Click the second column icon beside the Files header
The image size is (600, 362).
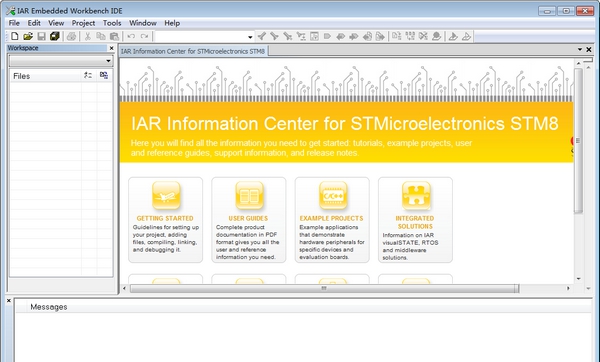point(104,76)
